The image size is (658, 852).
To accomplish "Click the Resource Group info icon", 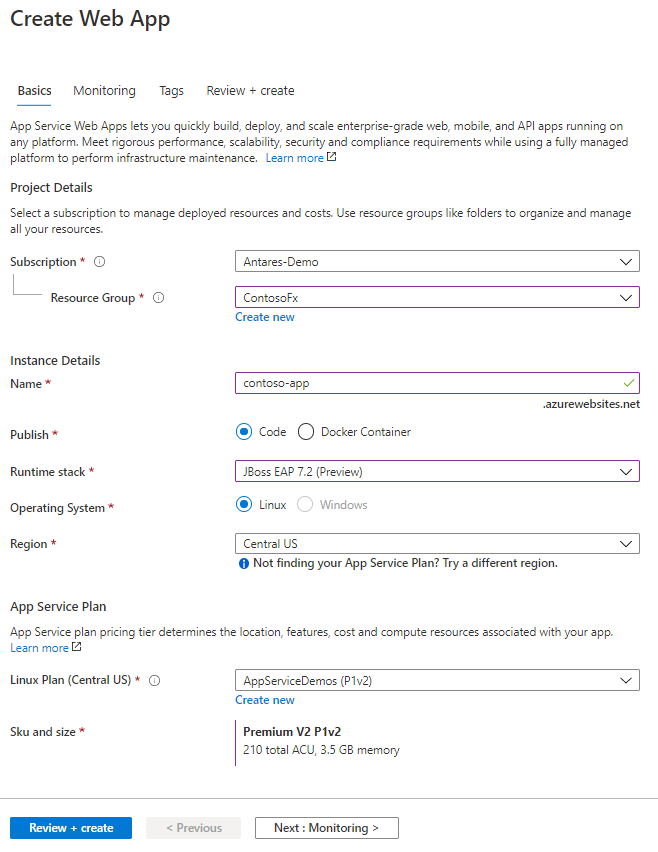I will (x=159, y=298).
